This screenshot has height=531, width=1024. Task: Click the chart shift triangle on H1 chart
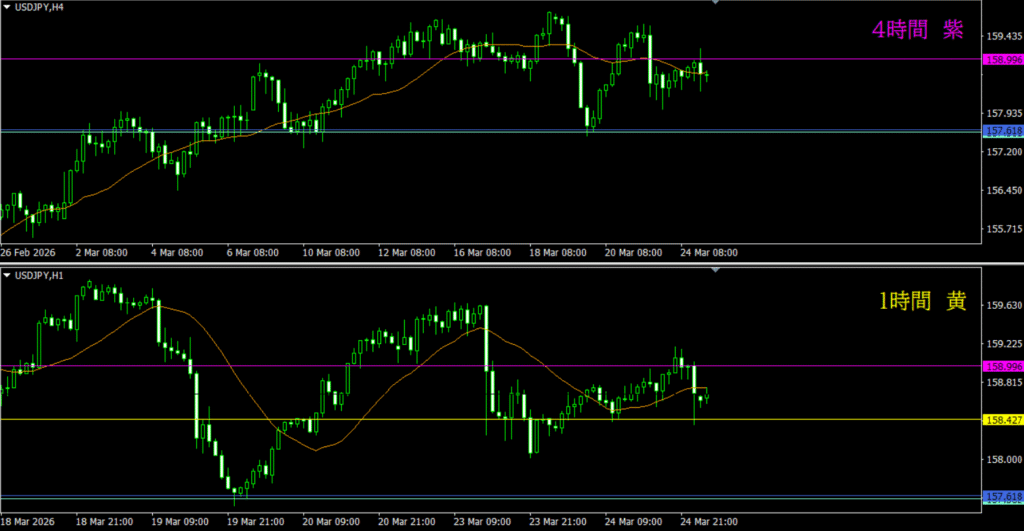coord(714,270)
